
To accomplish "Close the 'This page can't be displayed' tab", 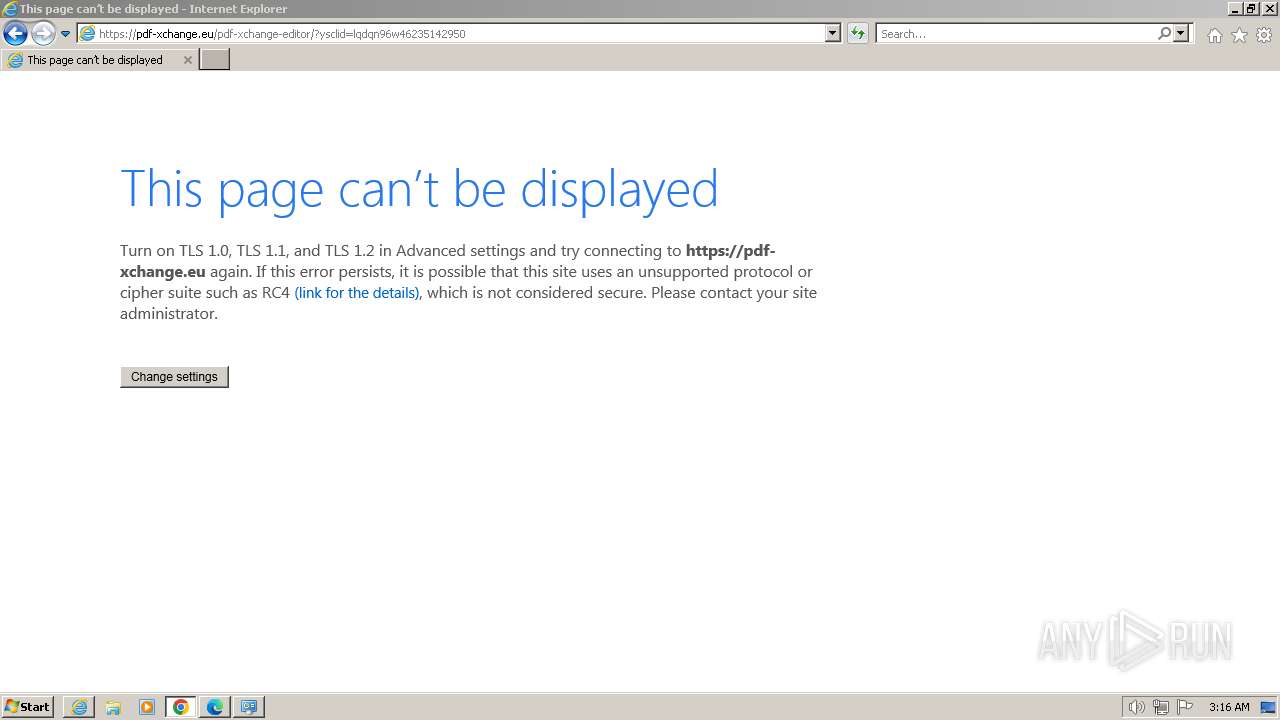I will (187, 60).
